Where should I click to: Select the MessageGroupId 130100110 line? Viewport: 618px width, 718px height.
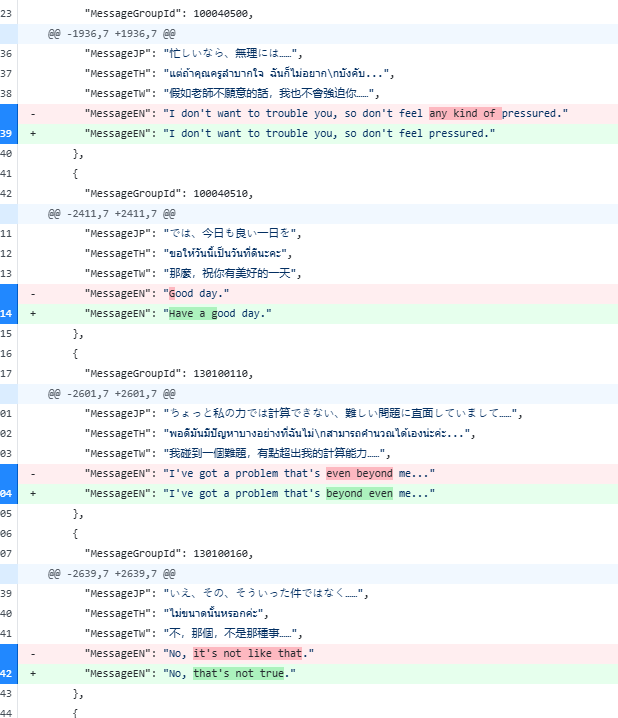coord(169,374)
